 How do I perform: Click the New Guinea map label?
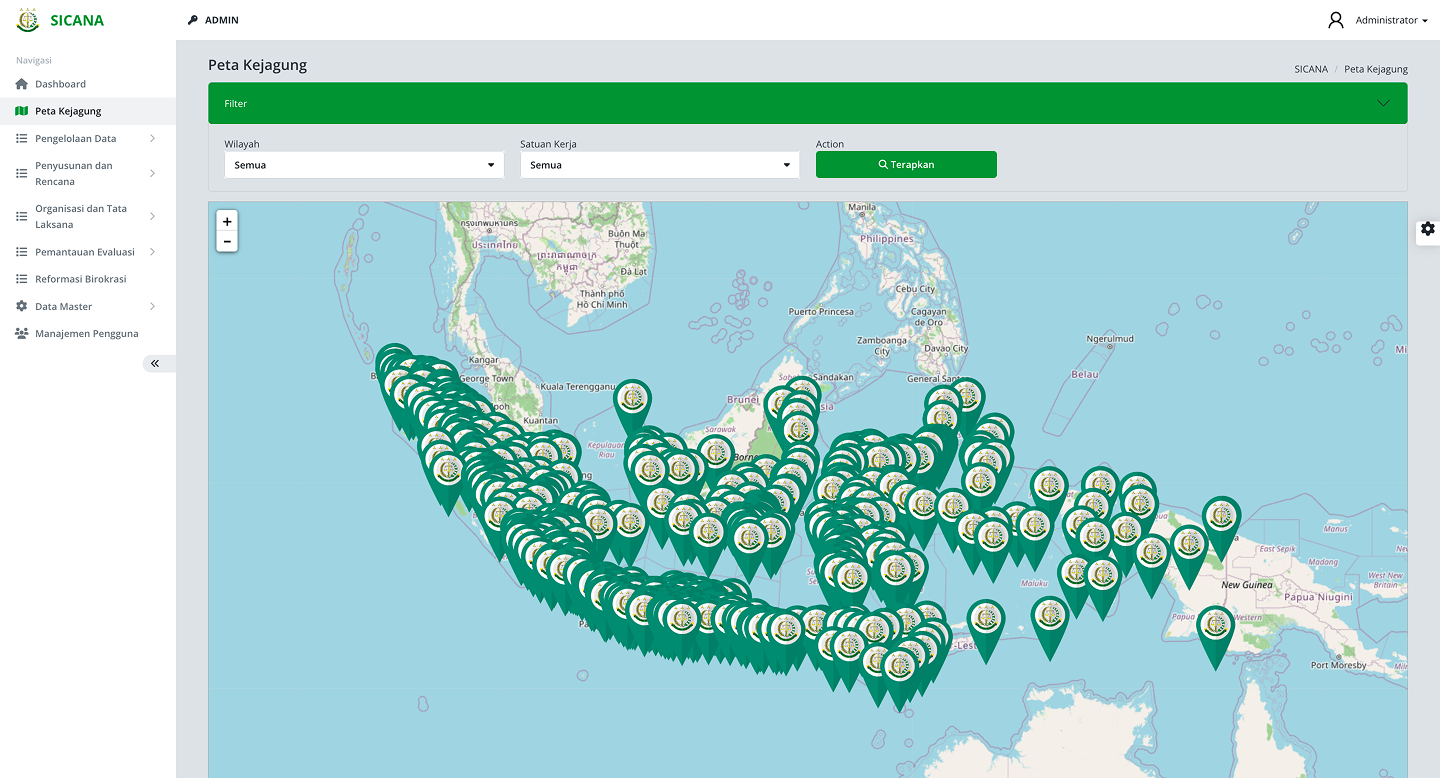1247,585
